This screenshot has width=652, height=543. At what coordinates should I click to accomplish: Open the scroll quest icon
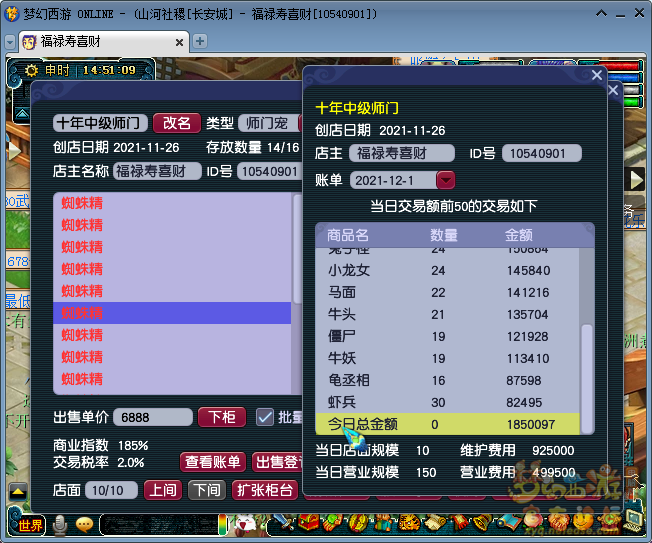[x=435, y=523]
